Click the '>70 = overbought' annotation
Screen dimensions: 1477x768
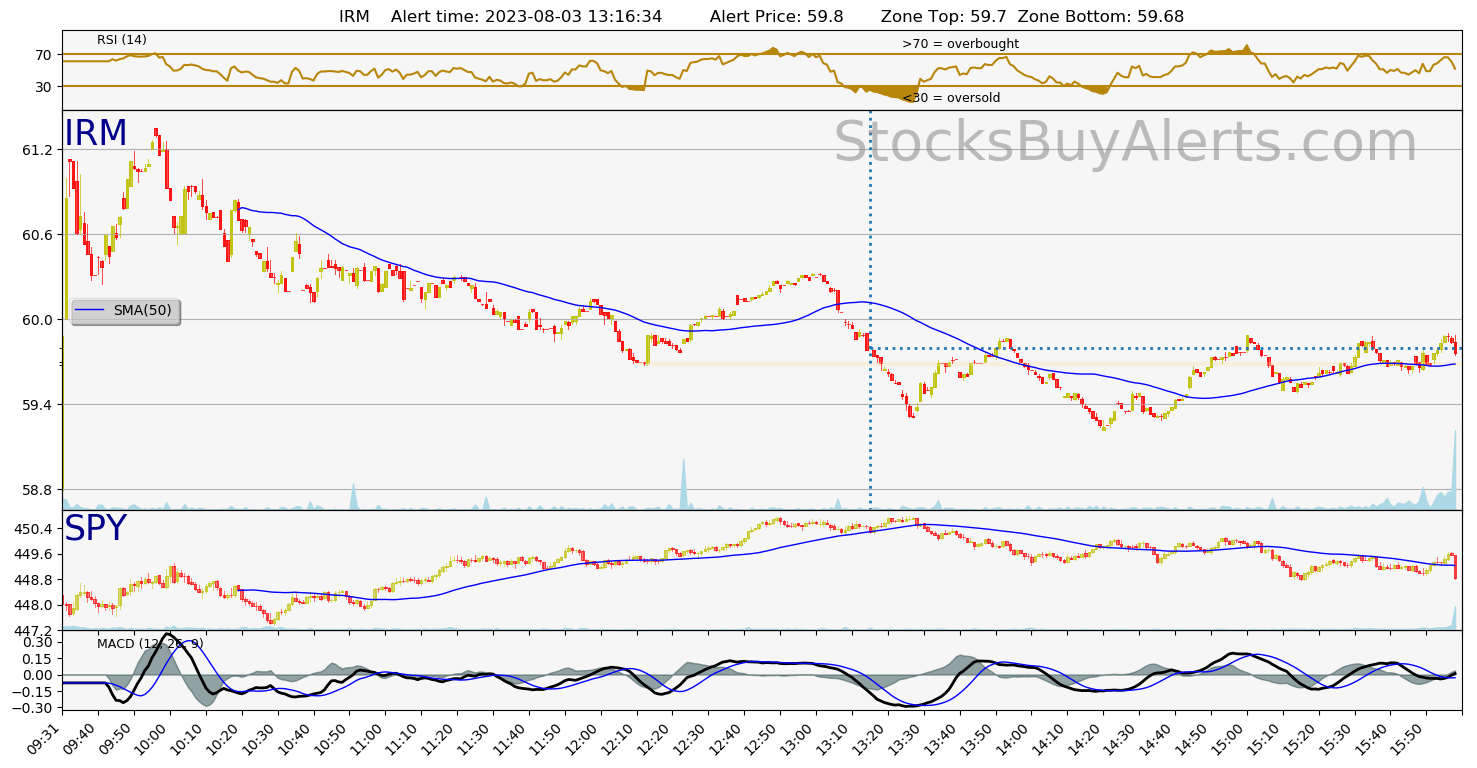[960, 44]
